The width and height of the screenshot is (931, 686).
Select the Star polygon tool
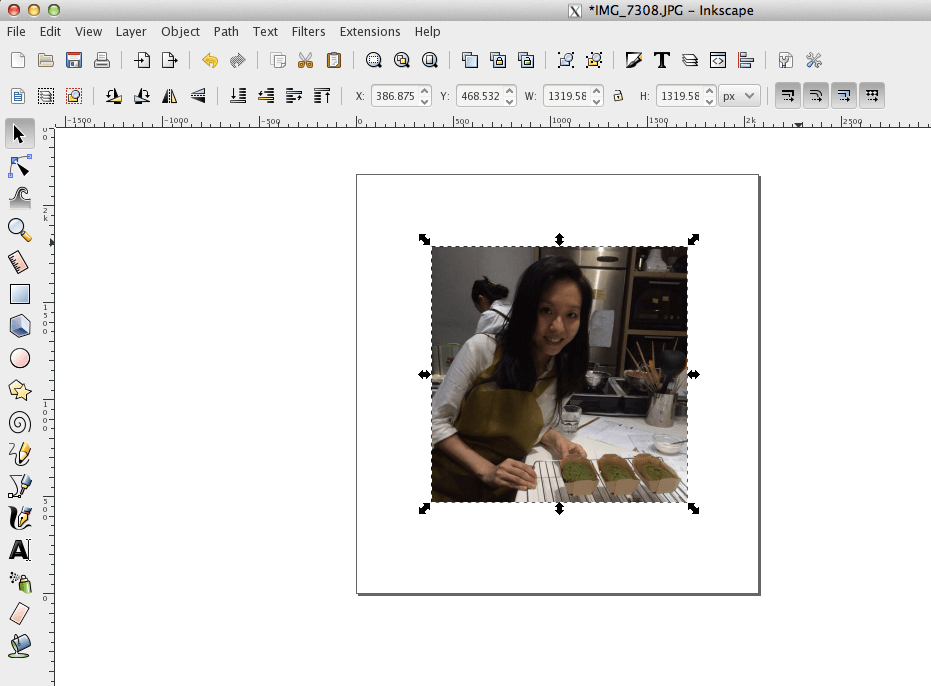pyautogui.click(x=20, y=390)
